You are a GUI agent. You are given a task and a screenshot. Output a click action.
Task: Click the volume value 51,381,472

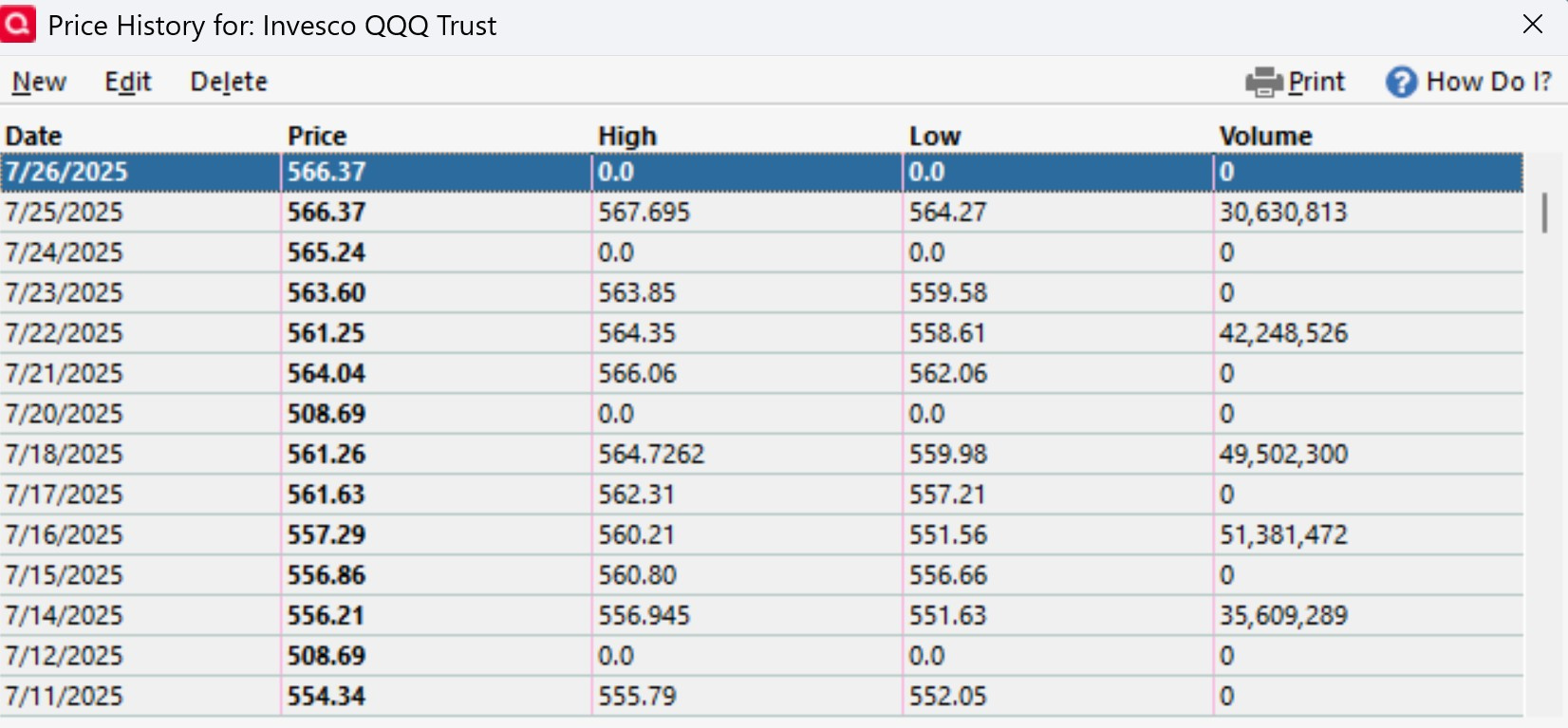pos(1283,535)
